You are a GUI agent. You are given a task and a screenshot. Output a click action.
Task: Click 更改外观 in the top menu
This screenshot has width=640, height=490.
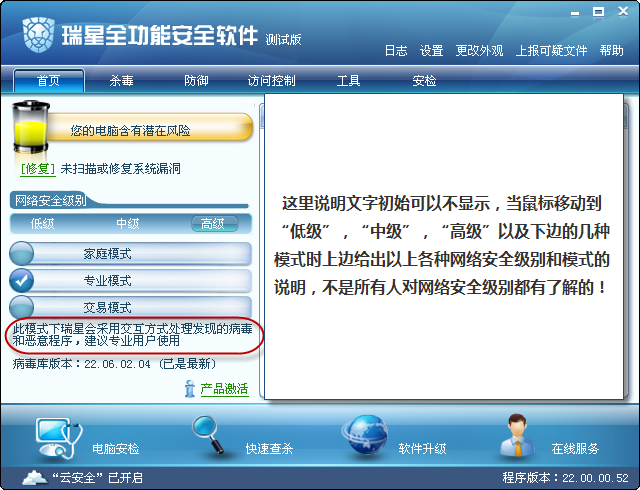tap(479, 51)
